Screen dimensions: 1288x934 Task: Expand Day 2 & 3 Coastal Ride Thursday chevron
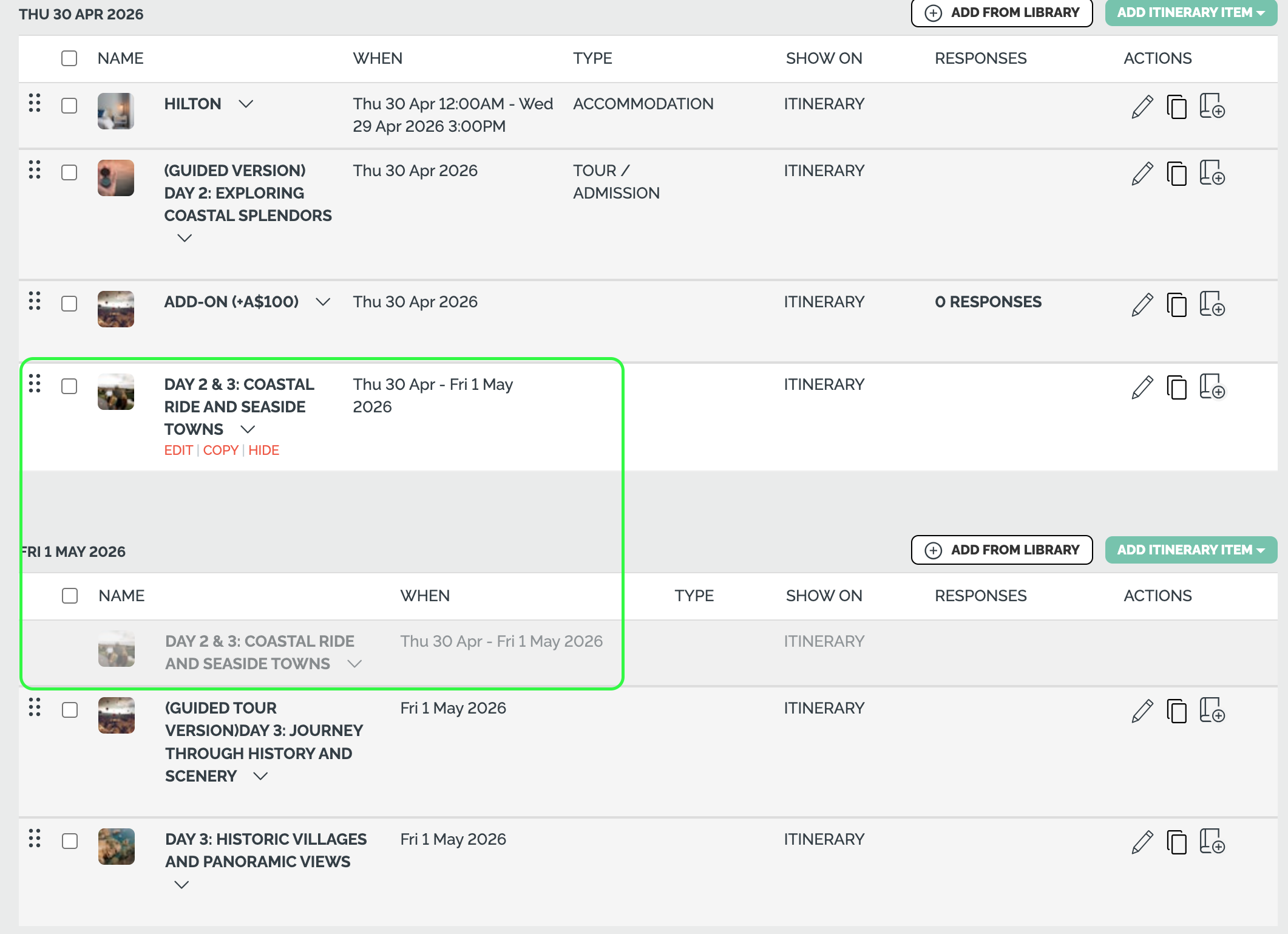pyautogui.click(x=248, y=429)
